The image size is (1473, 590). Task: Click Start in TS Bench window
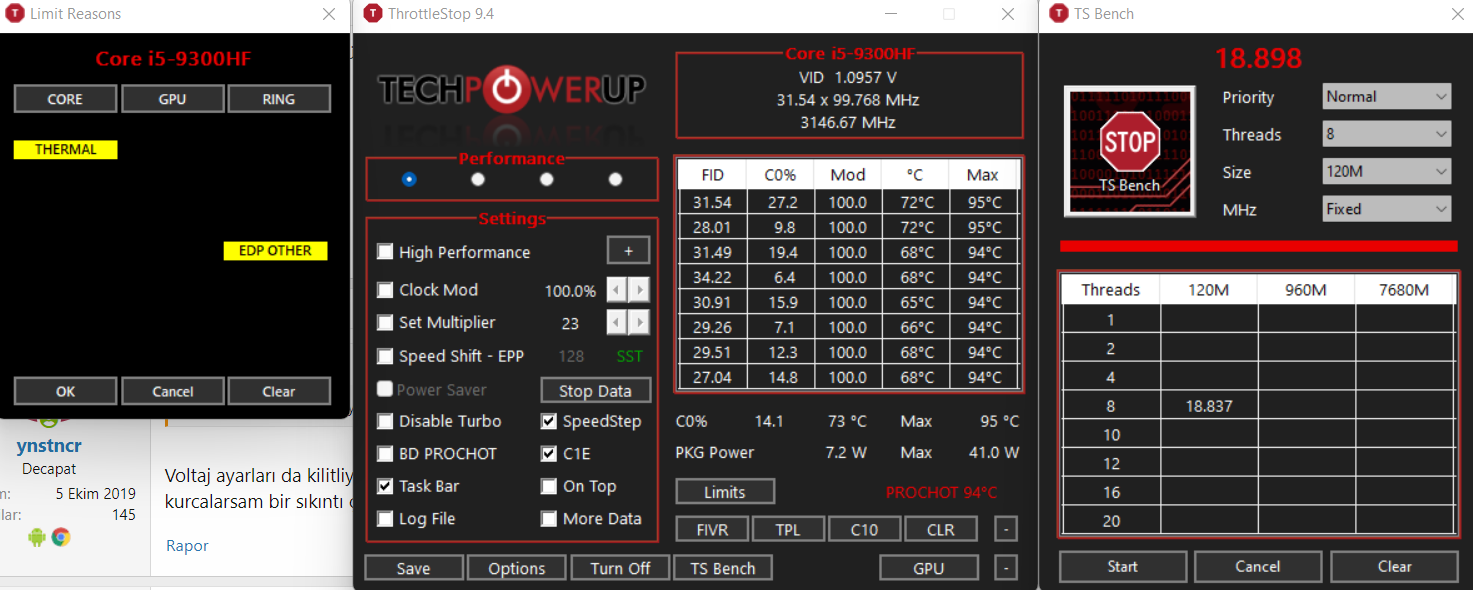[1123, 566]
